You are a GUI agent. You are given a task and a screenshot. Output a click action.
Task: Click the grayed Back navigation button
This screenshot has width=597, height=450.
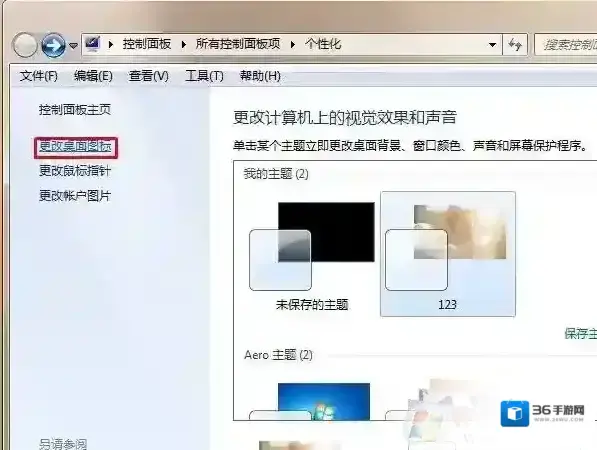click(x=25, y=45)
